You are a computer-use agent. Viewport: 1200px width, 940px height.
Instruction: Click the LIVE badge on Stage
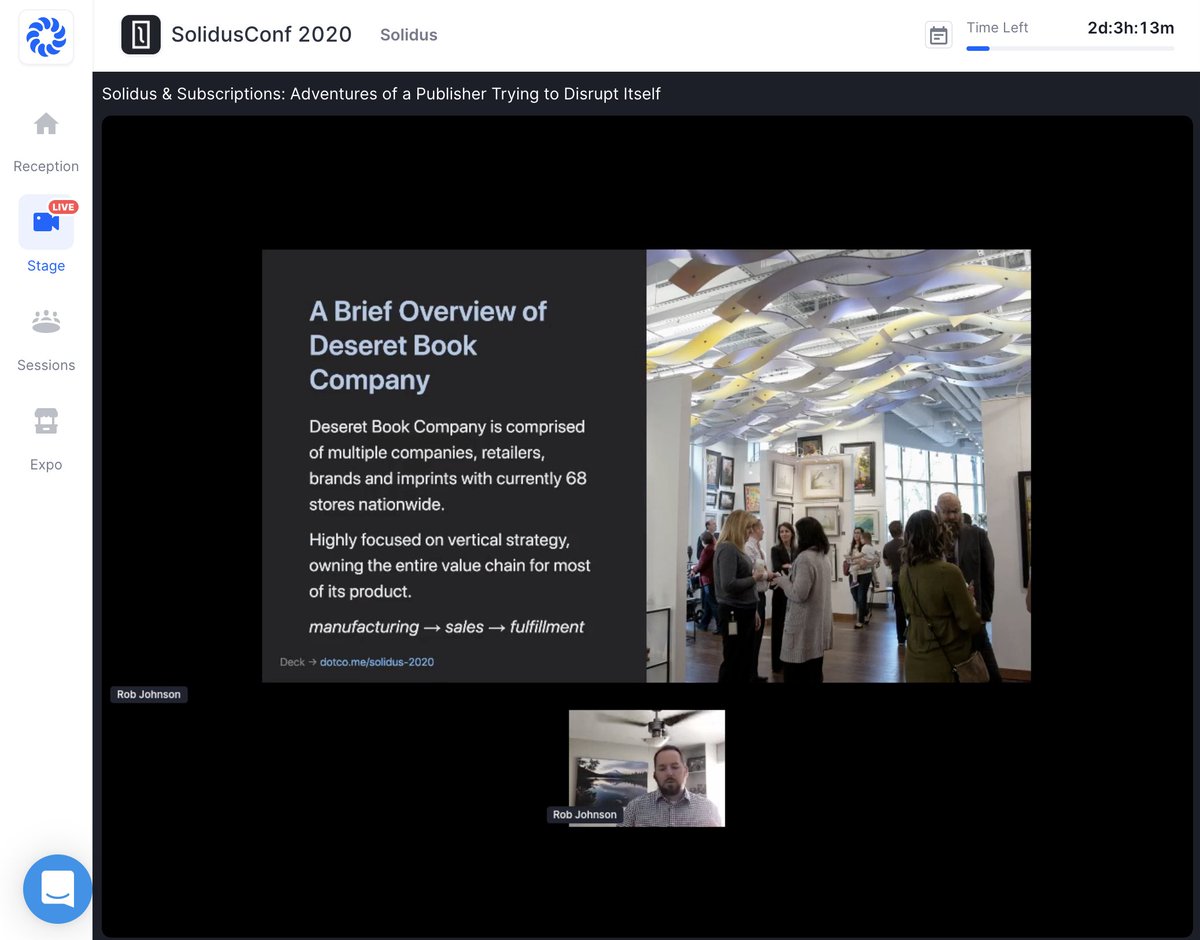coord(64,207)
